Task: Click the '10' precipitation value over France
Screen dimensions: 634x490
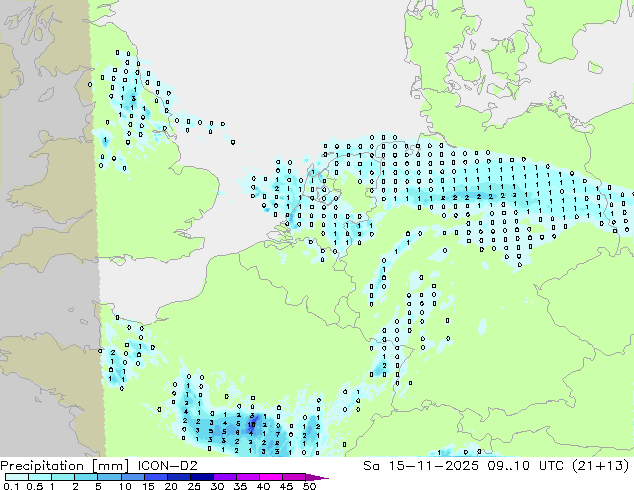Action: (251, 425)
